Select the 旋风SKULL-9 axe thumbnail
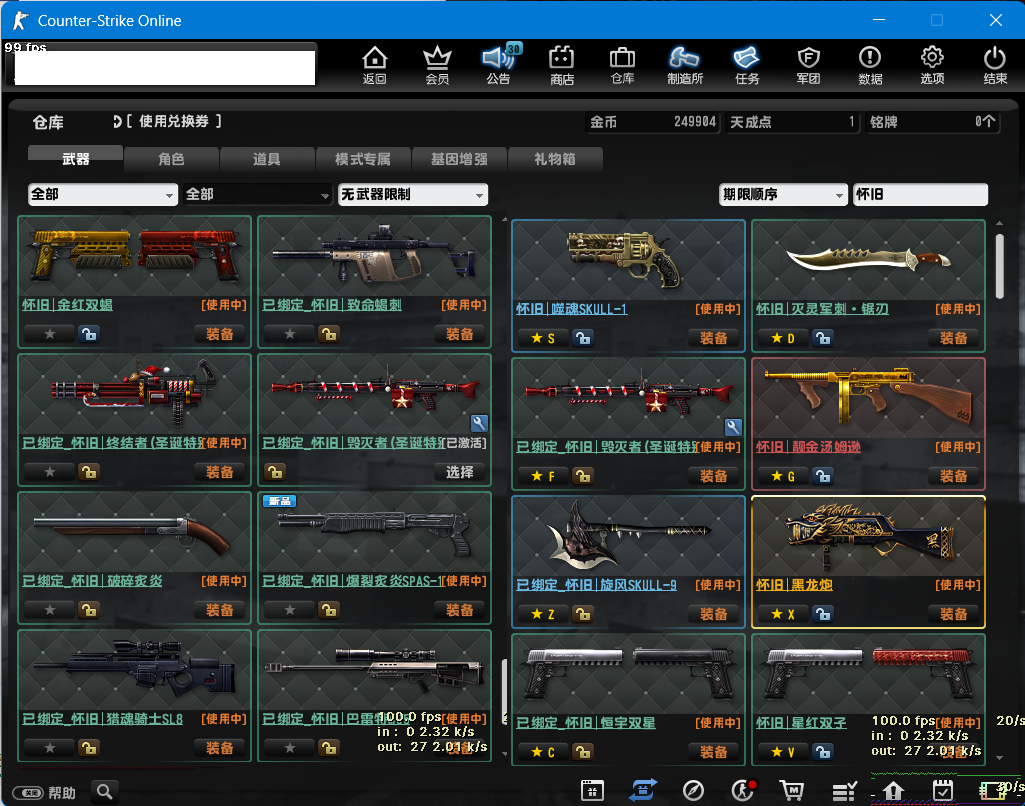This screenshot has width=1025, height=806. [x=628, y=537]
